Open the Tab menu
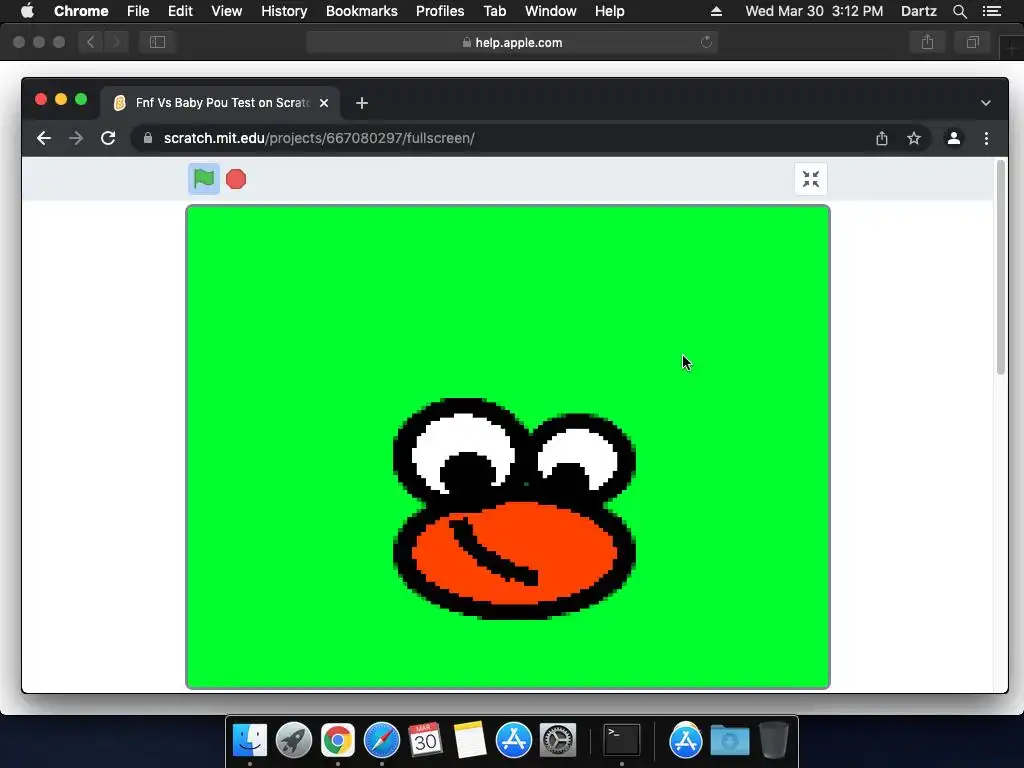This screenshot has width=1024, height=768. (x=494, y=11)
